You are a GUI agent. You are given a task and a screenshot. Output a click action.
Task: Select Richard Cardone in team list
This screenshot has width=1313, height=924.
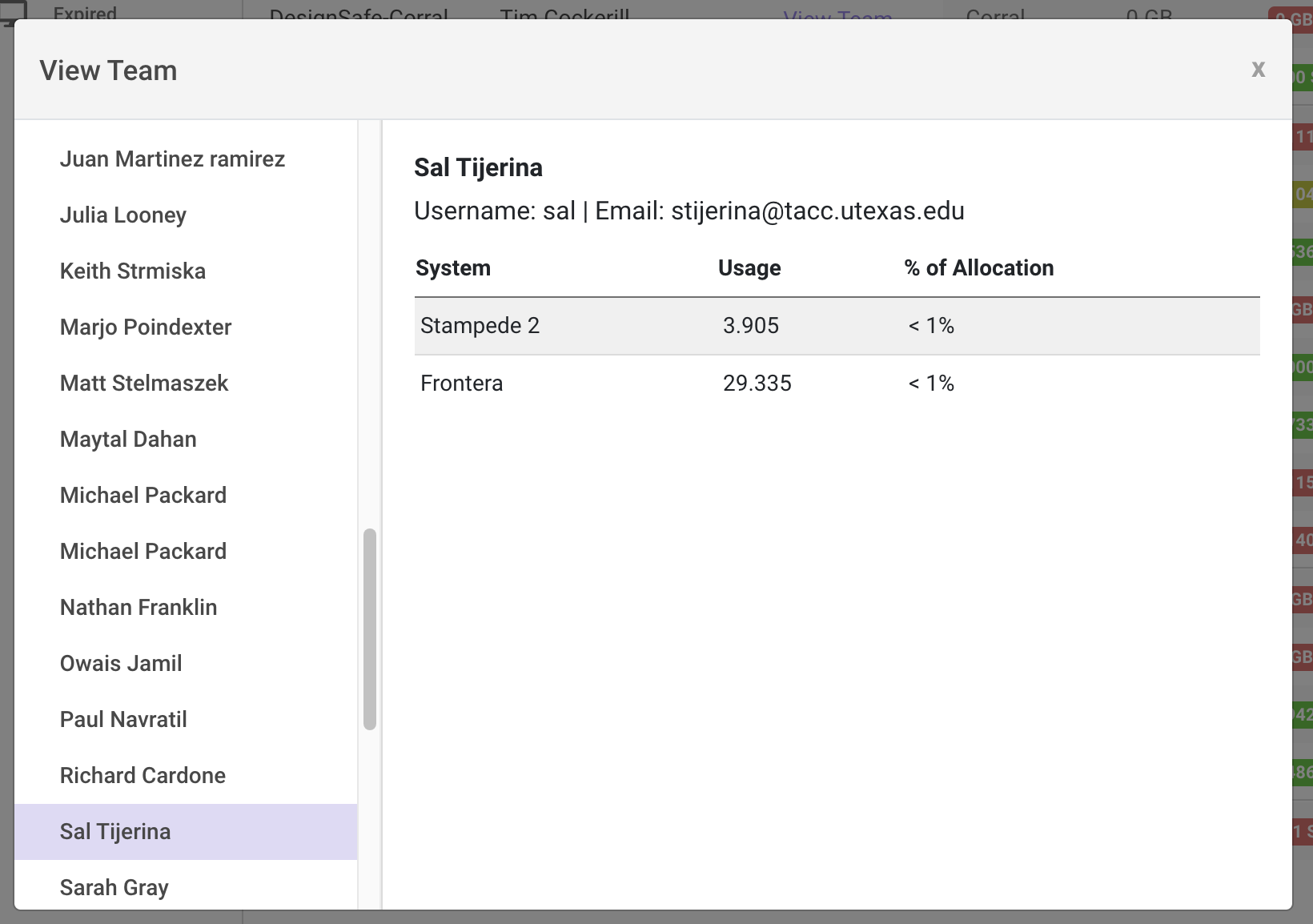143,776
